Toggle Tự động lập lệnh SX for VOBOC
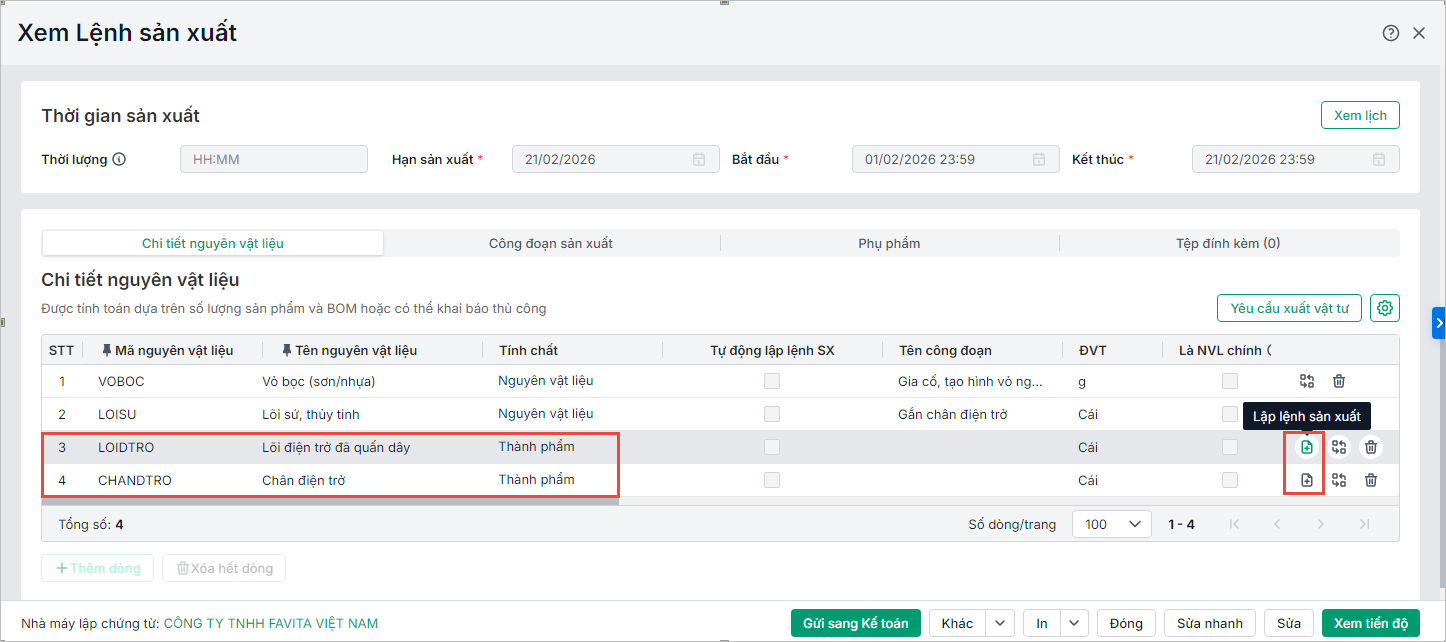 (772, 381)
